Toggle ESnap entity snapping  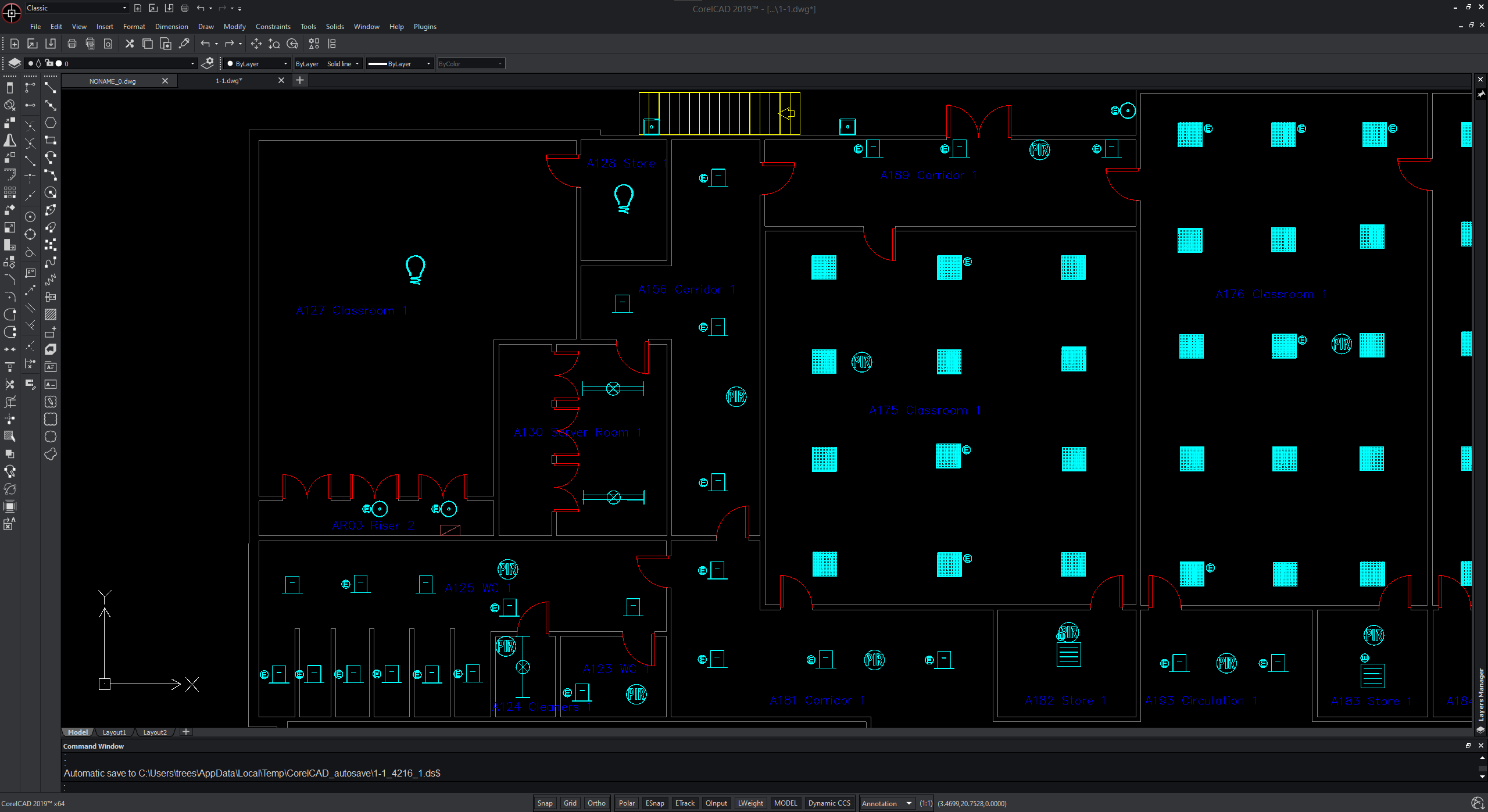tap(654, 803)
